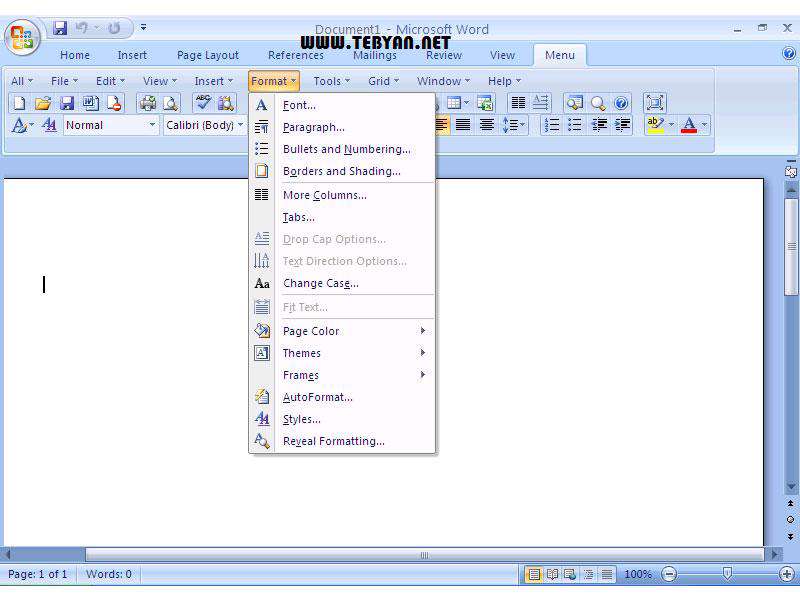Screen dimensions: 800x600
Task: Open the Tools menu
Action: point(328,80)
